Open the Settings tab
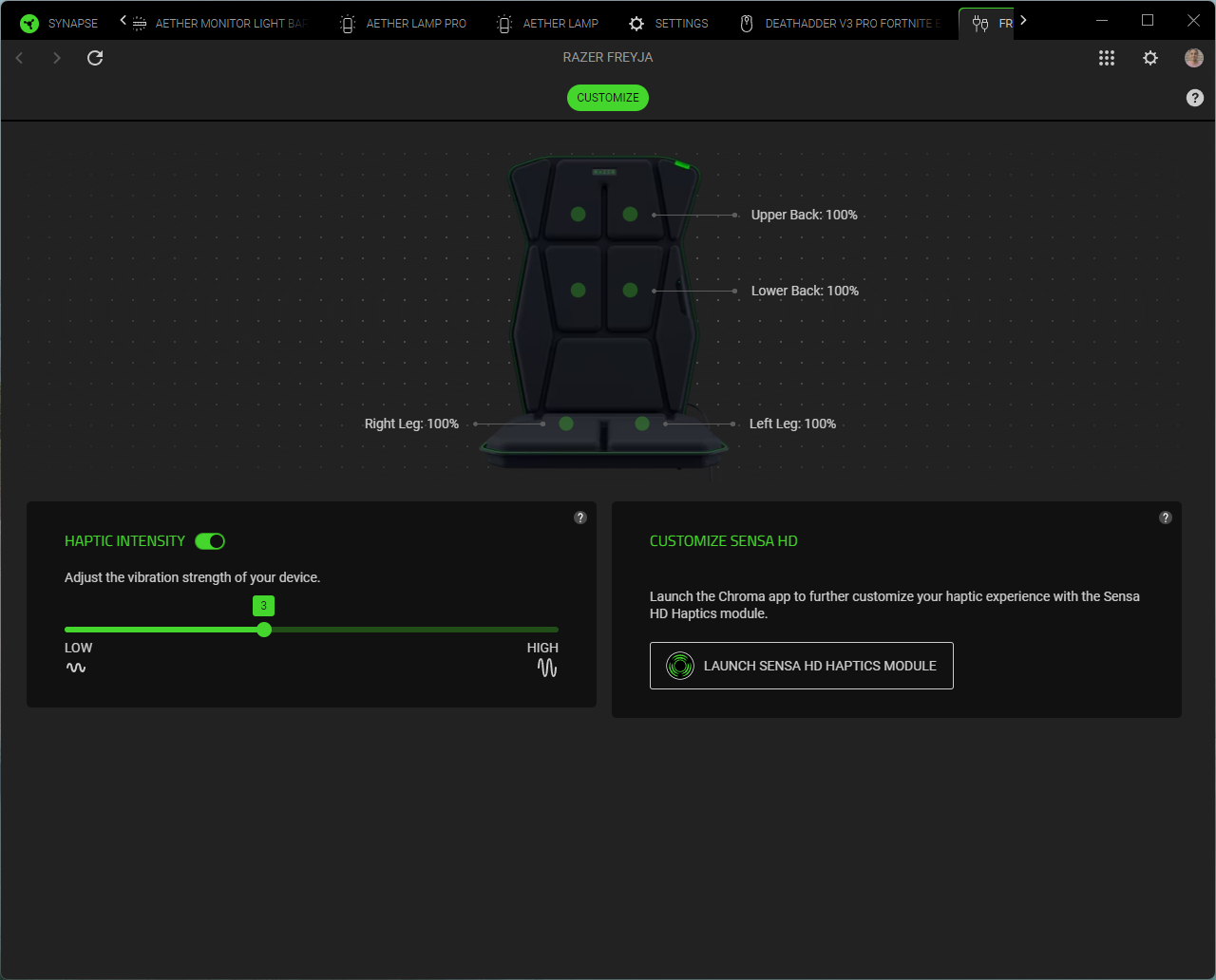This screenshot has width=1216, height=980. coord(669,23)
